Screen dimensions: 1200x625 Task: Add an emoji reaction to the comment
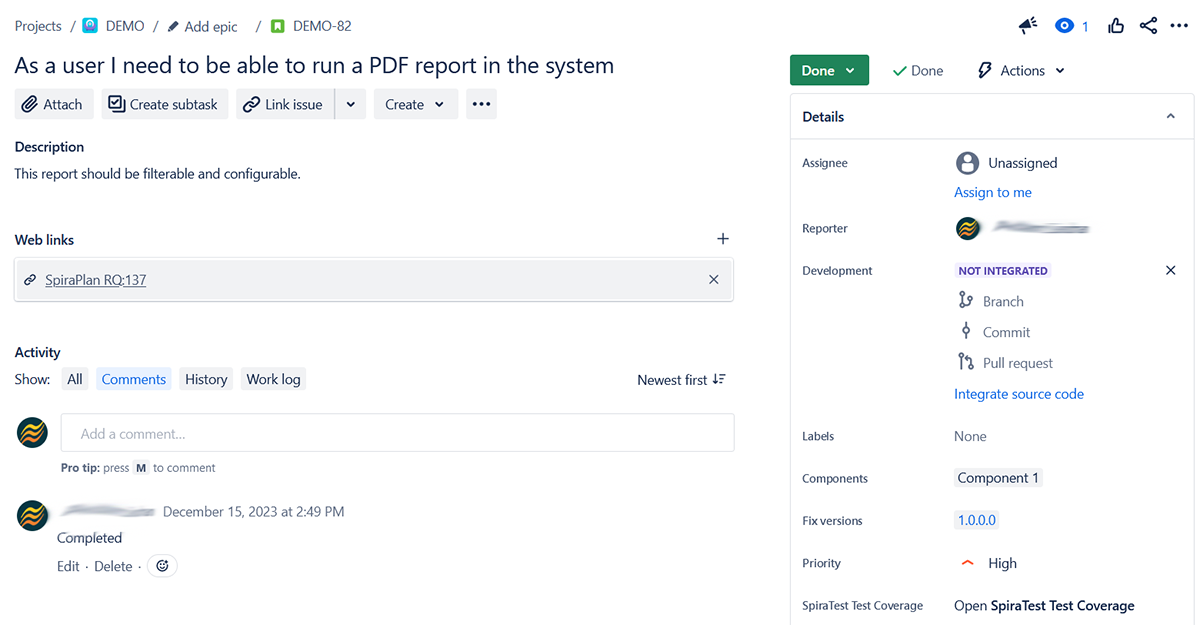click(162, 566)
